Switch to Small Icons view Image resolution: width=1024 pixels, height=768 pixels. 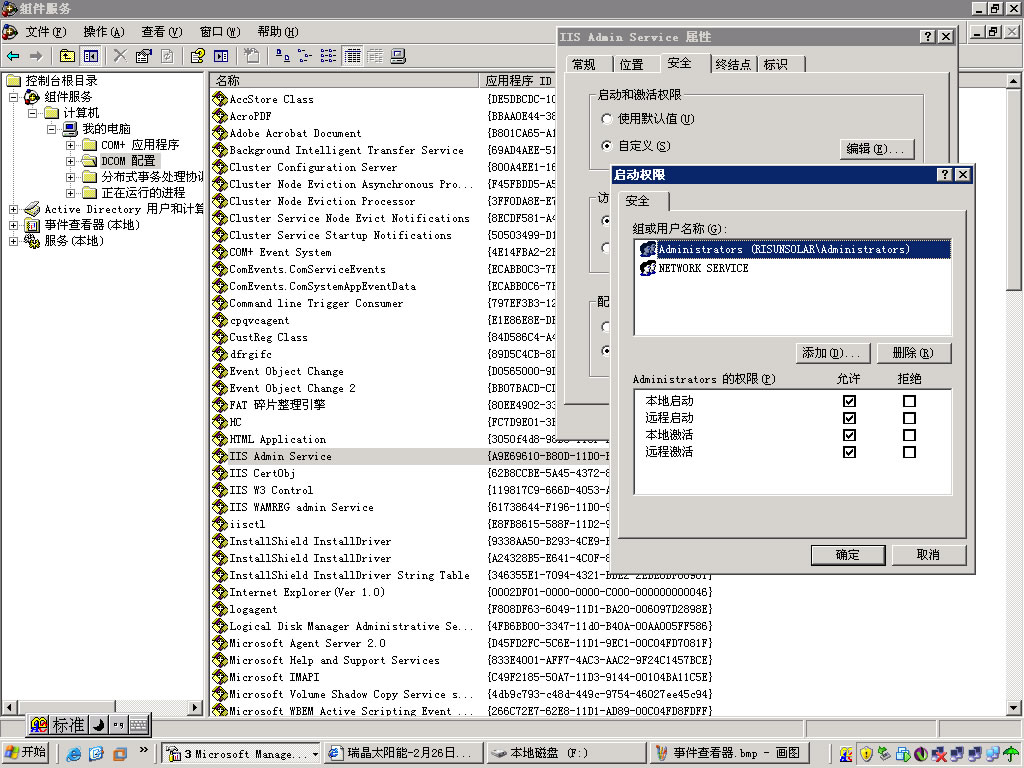point(305,56)
